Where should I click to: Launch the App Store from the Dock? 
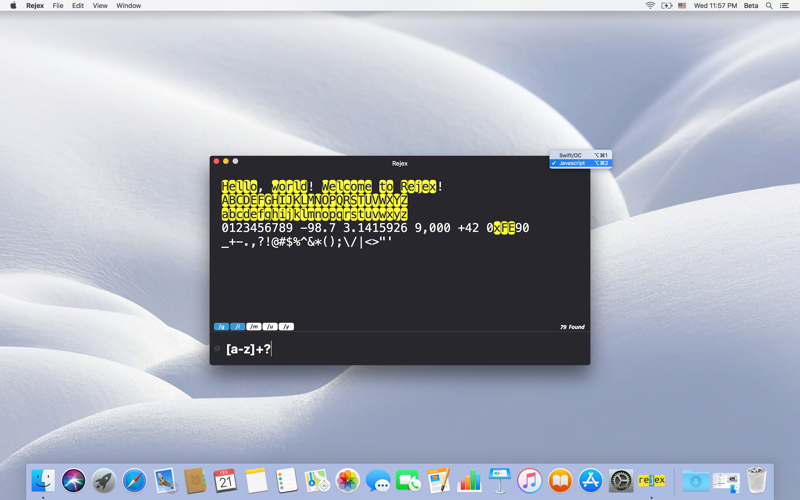coord(591,481)
